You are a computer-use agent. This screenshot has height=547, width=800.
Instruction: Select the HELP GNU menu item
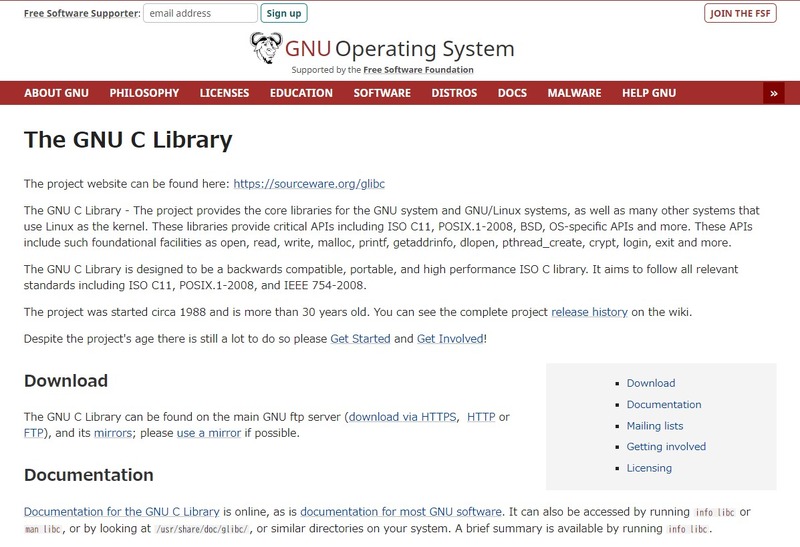649,93
